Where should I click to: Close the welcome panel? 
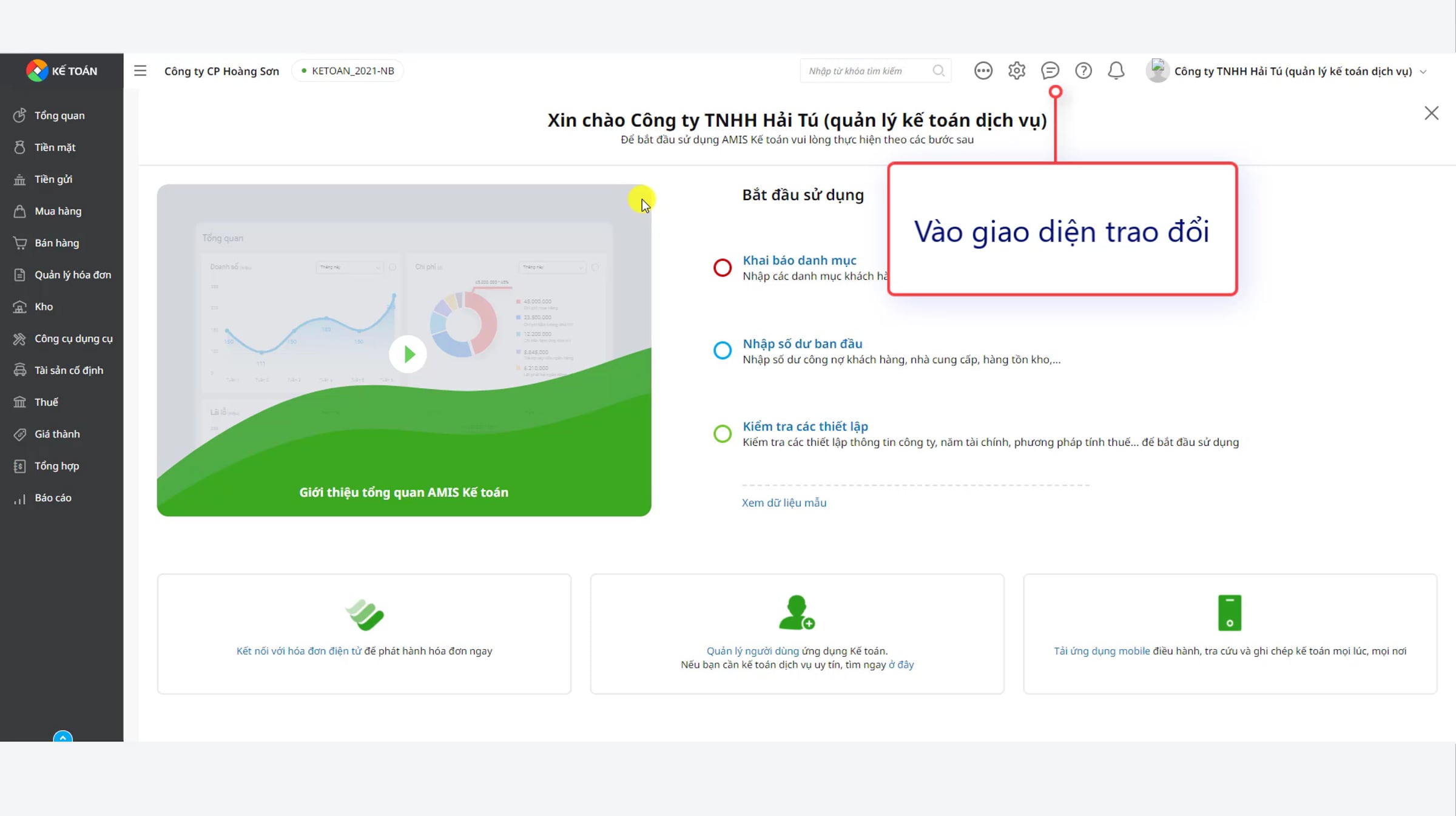click(x=1432, y=113)
